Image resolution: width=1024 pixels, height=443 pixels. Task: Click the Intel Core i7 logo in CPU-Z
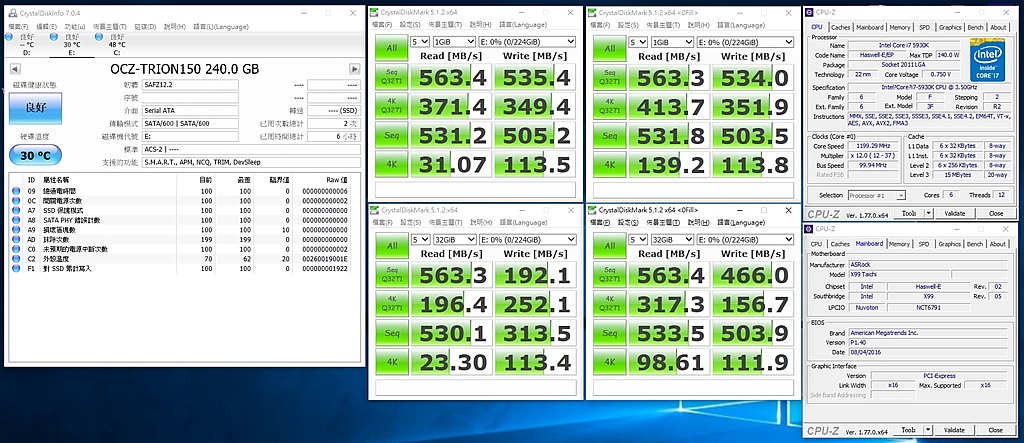989,61
